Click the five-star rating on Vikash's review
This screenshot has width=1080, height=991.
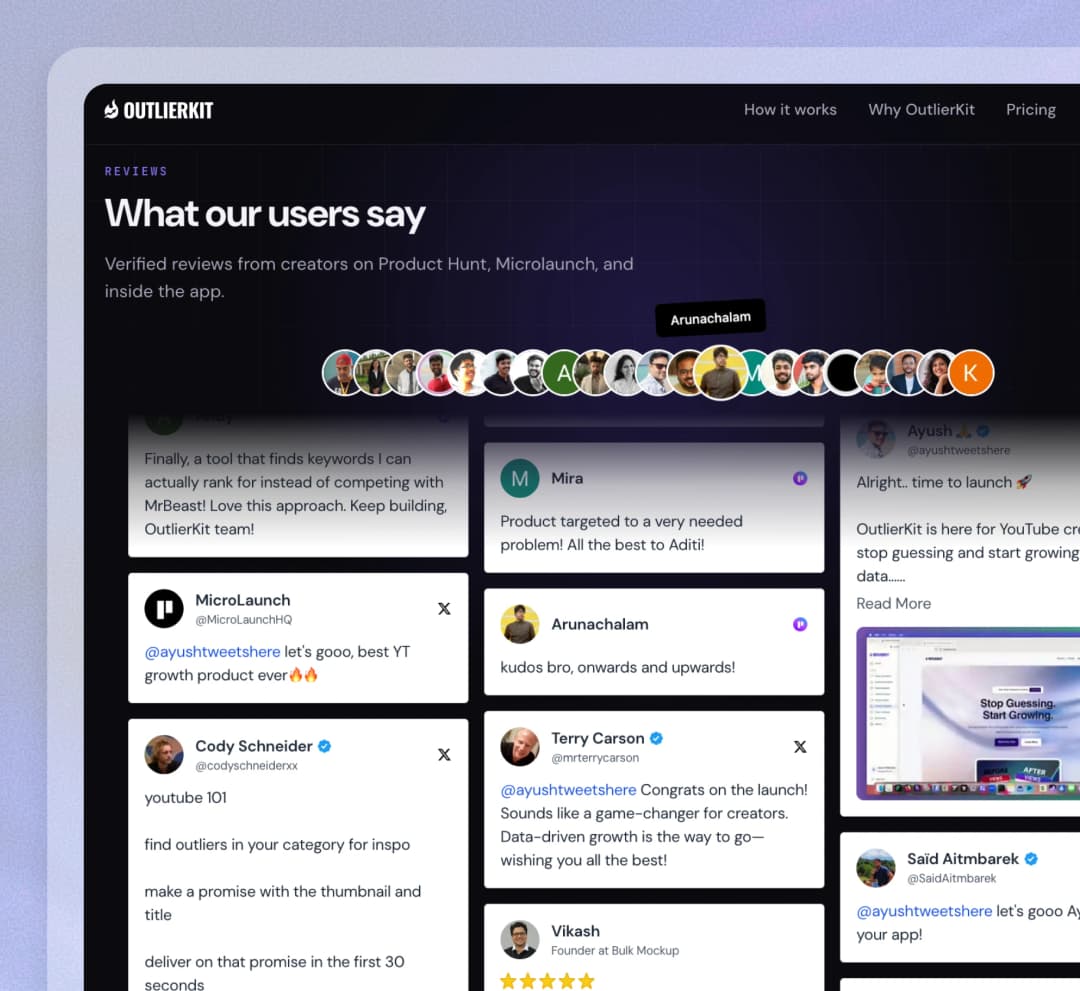(548, 981)
